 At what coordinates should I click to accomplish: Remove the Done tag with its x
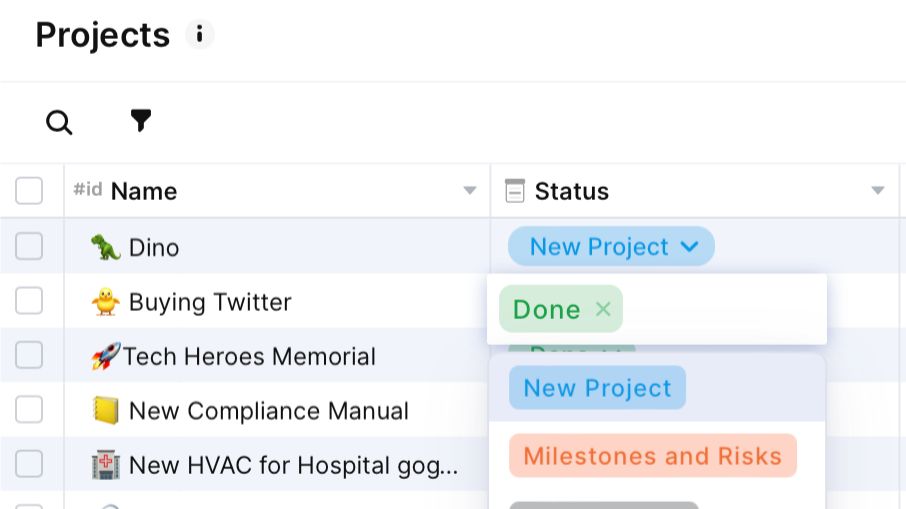[x=603, y=309]
